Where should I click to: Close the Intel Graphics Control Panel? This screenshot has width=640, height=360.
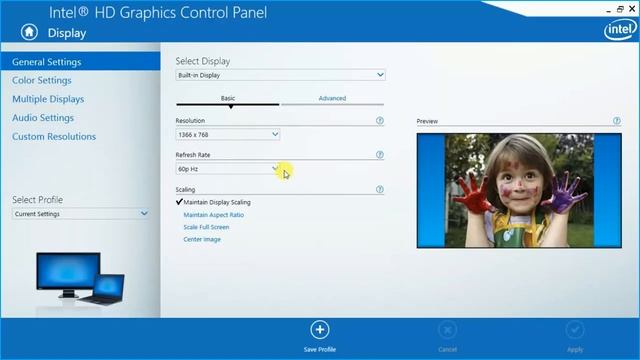632,9
